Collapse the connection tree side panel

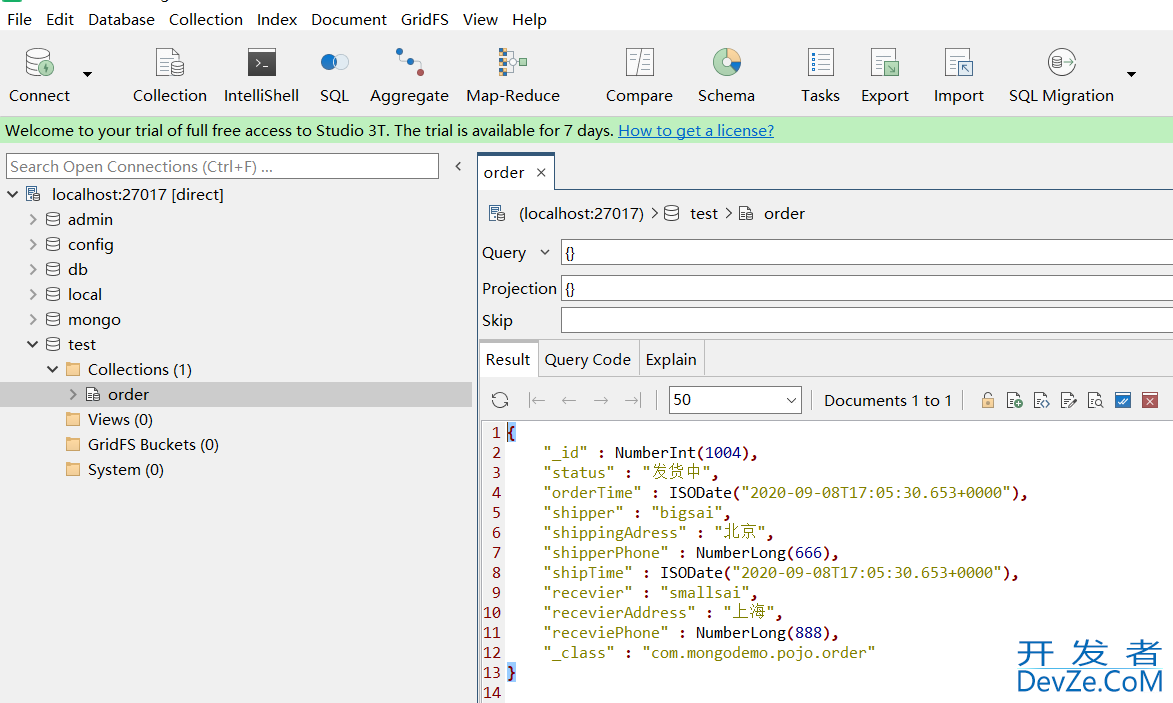459,167
